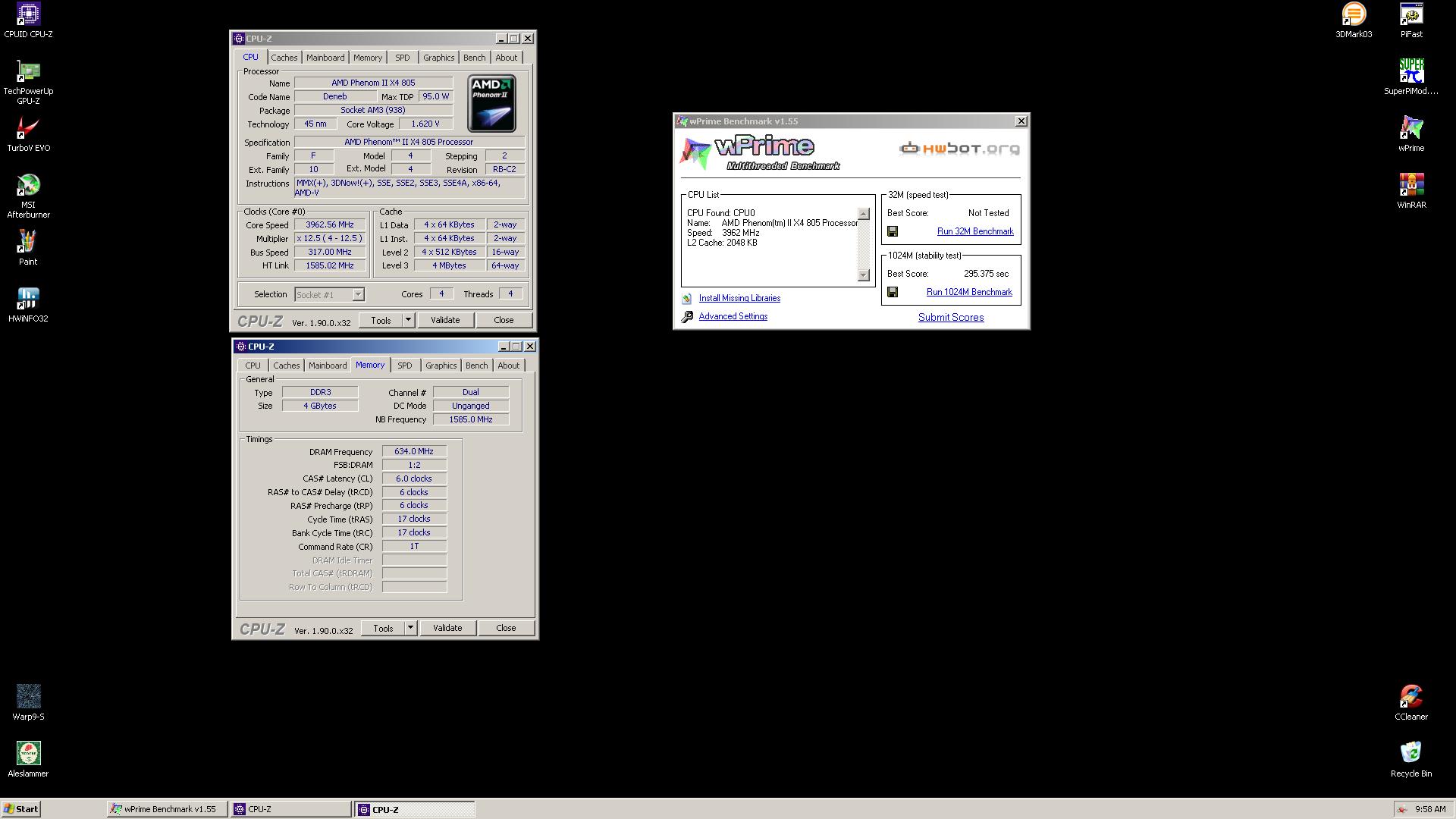Open Advanced Settings link in wPrime
The height and width of the screenshot is (819, 1456).
[733, 316]
